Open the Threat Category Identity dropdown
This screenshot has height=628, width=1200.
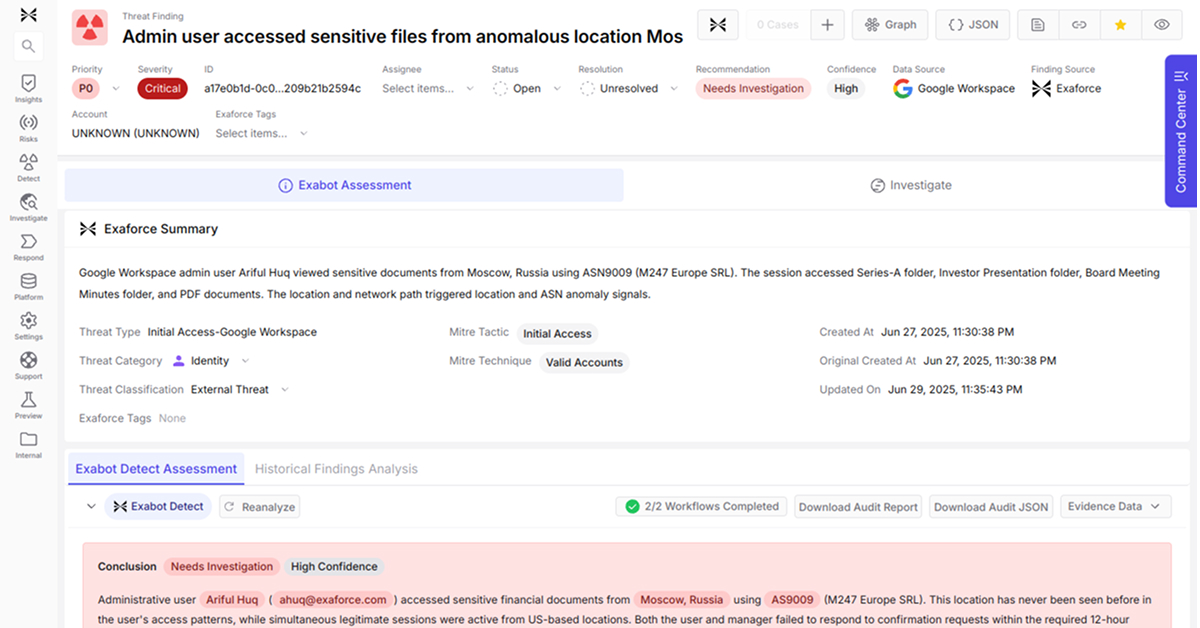[x=211, y=361]
